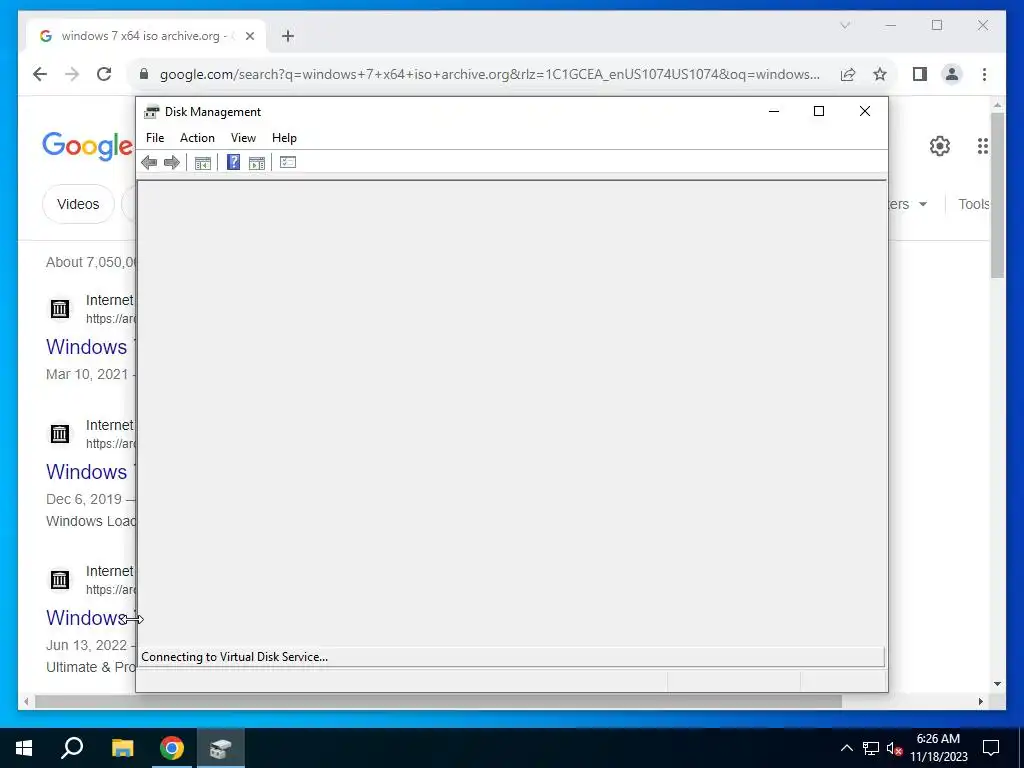
Task: Switch to Chrome via taskbar icon
Action: (172, 748)
